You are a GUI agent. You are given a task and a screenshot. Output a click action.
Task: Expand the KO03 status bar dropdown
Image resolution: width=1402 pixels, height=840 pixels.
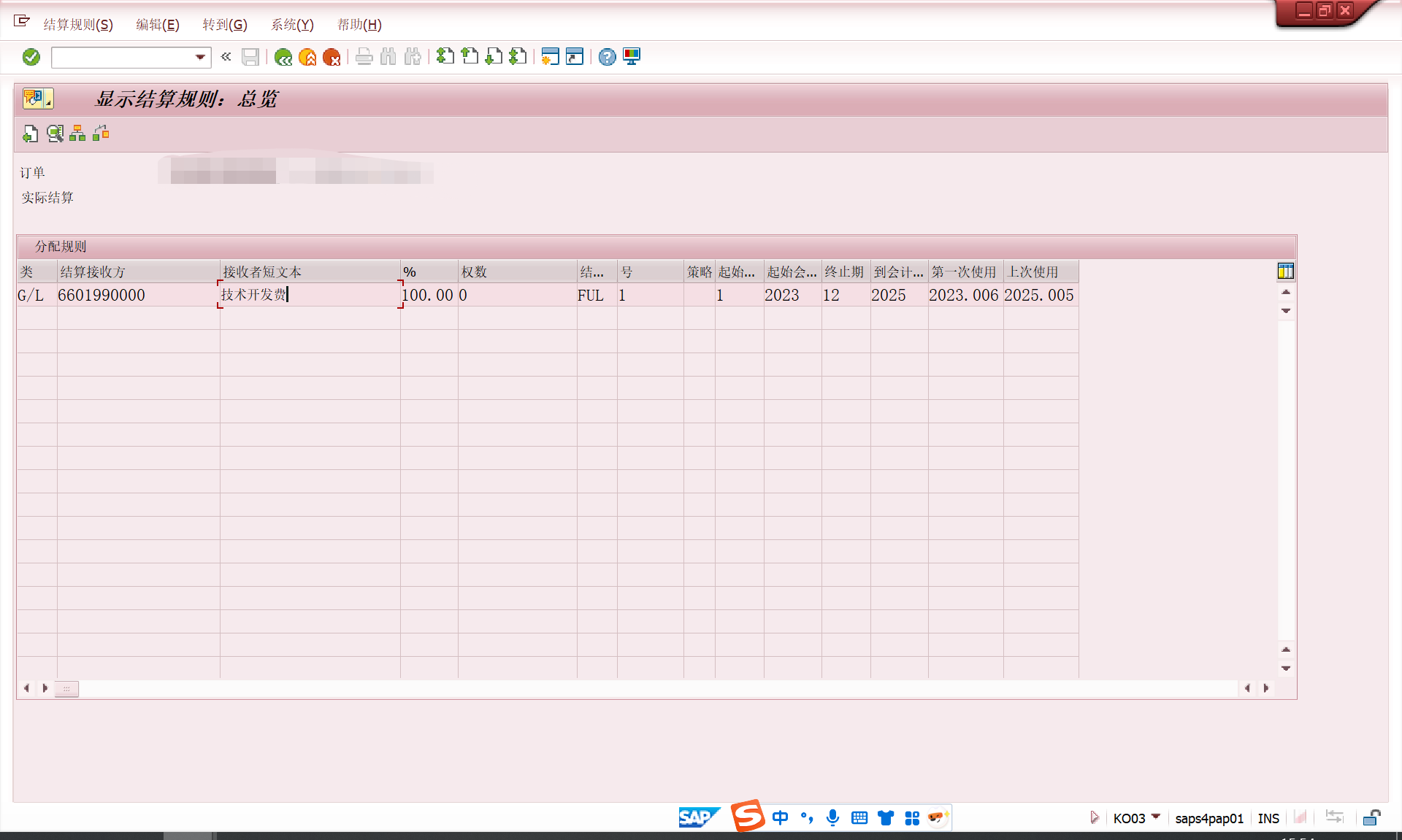(1155, 817)
